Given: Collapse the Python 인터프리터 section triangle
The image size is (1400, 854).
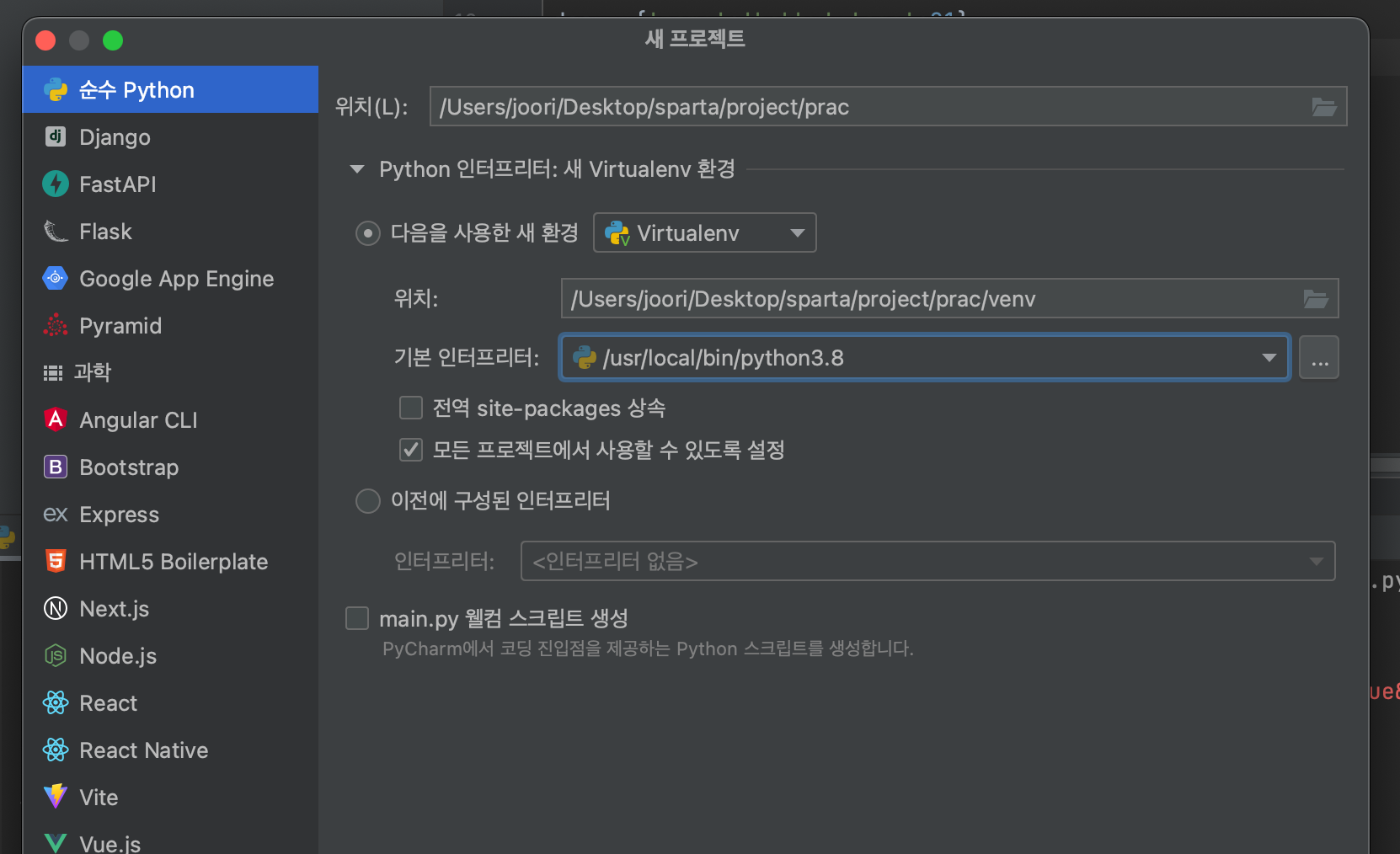Looking at the screenshot, I should coord(357,169).
